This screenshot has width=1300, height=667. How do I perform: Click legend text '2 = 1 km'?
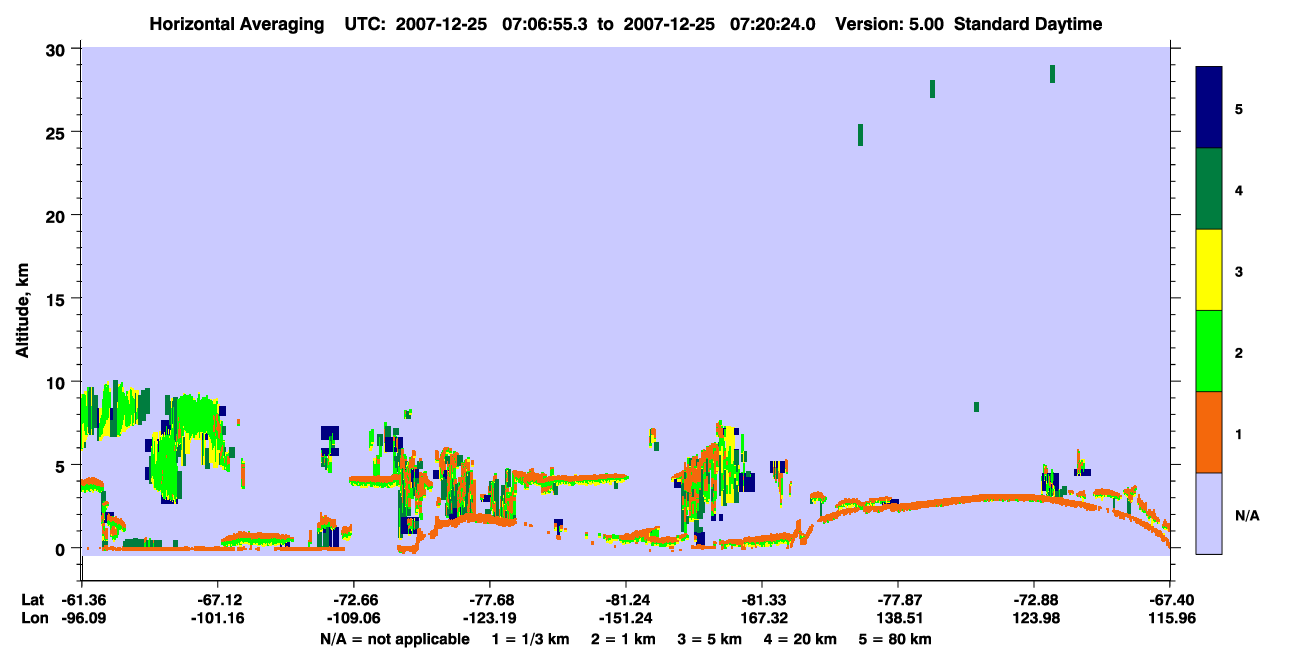(x=622, y=638)
